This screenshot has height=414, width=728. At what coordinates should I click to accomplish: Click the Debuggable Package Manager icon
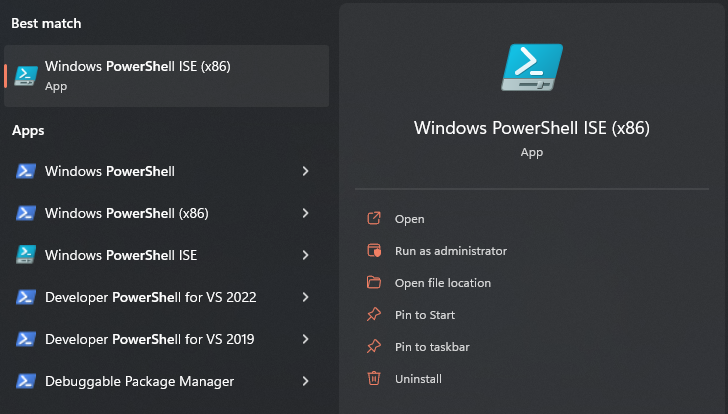click(x=26, y=381)
